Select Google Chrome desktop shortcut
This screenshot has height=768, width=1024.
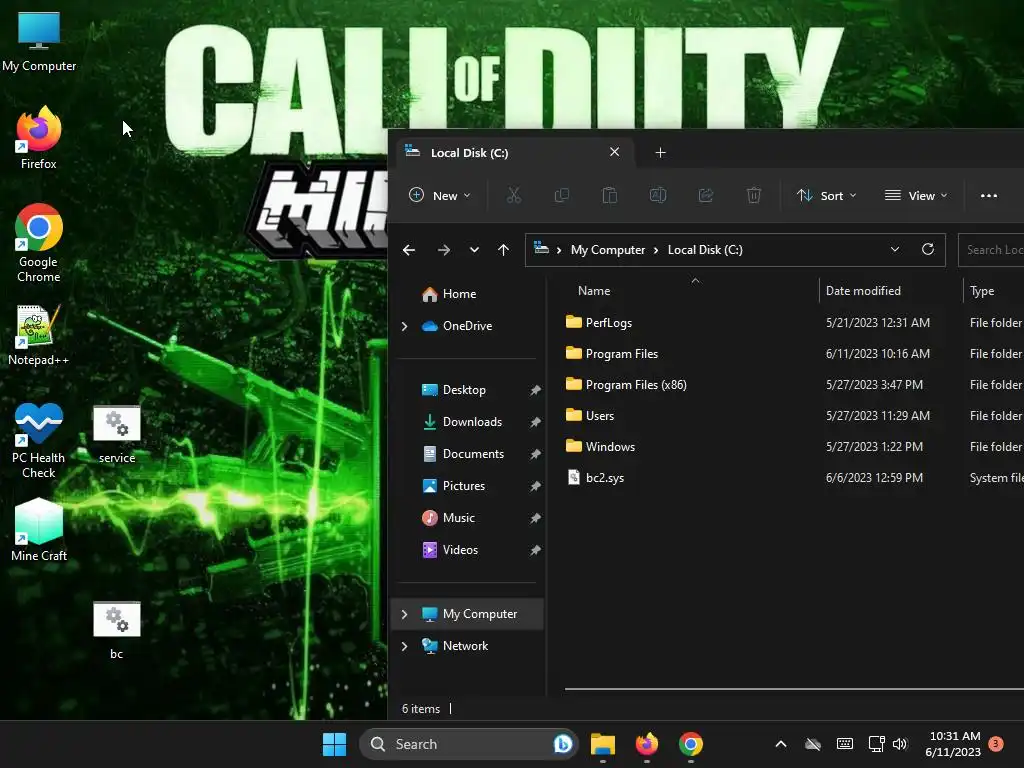pos(39,243)
